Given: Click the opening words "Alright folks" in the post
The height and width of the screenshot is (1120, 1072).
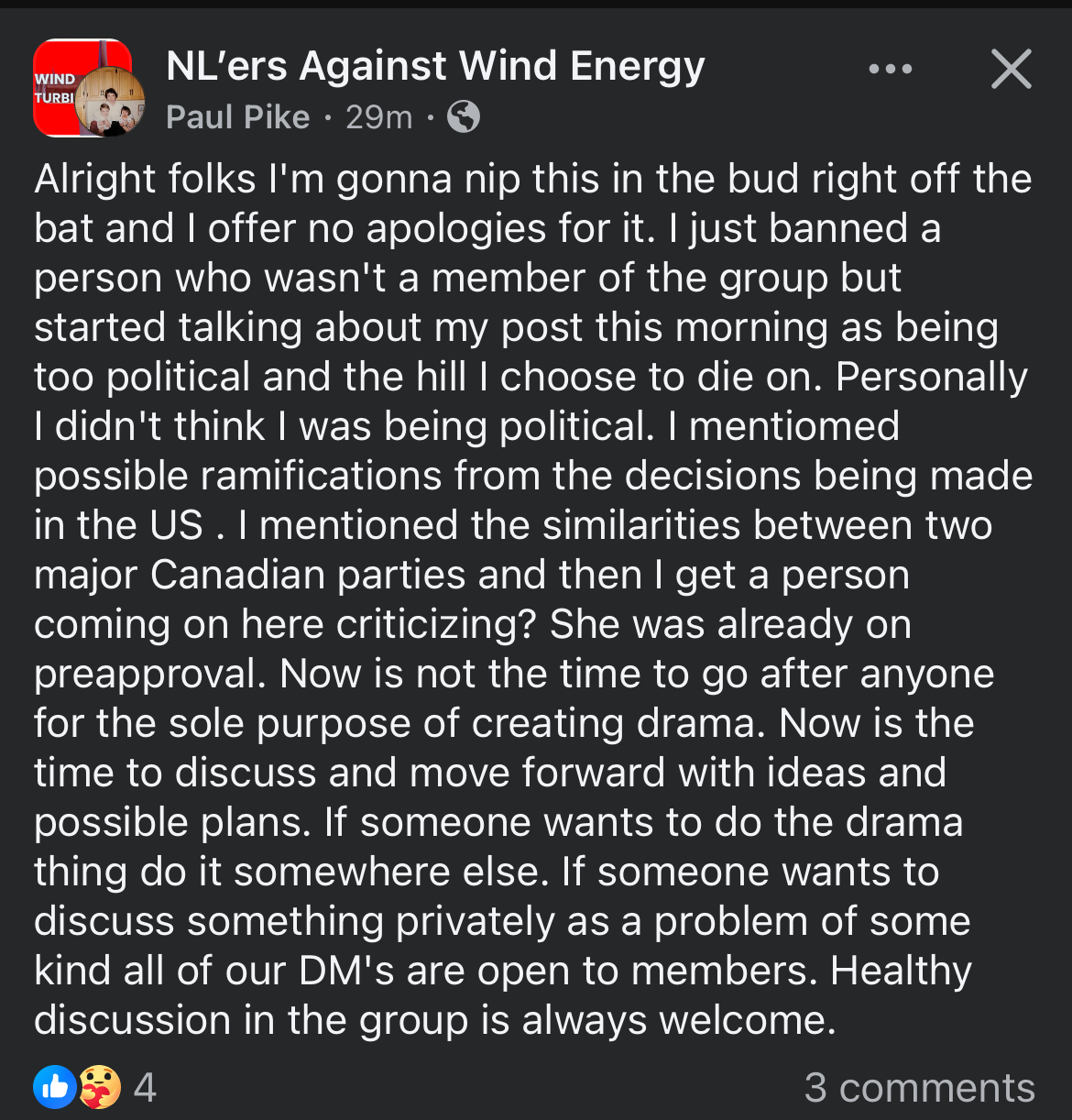Looking at the screenshot, I should [x=145, y=179].
